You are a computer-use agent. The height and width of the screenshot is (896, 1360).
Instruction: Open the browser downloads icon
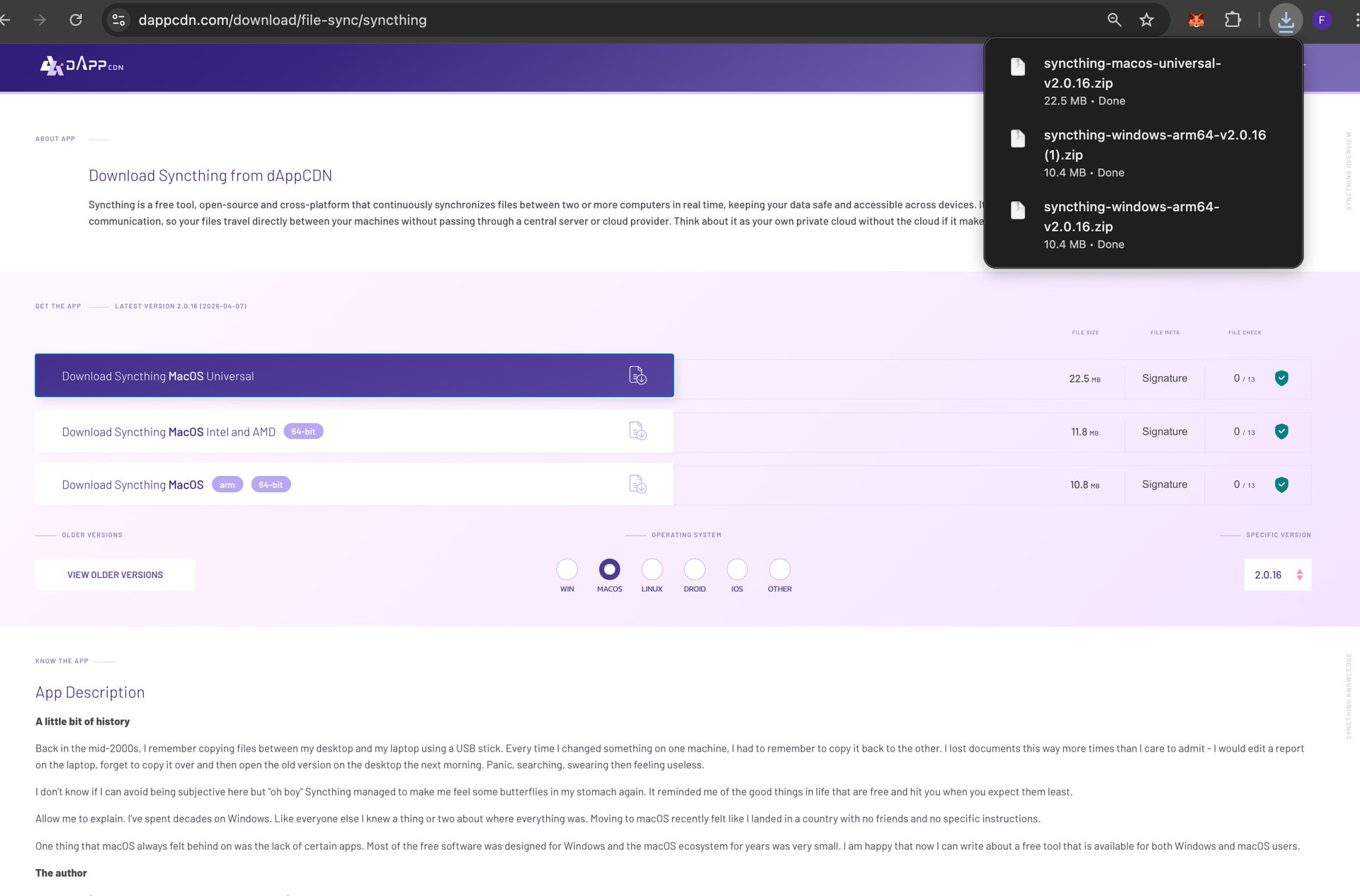pos(1285,21)
